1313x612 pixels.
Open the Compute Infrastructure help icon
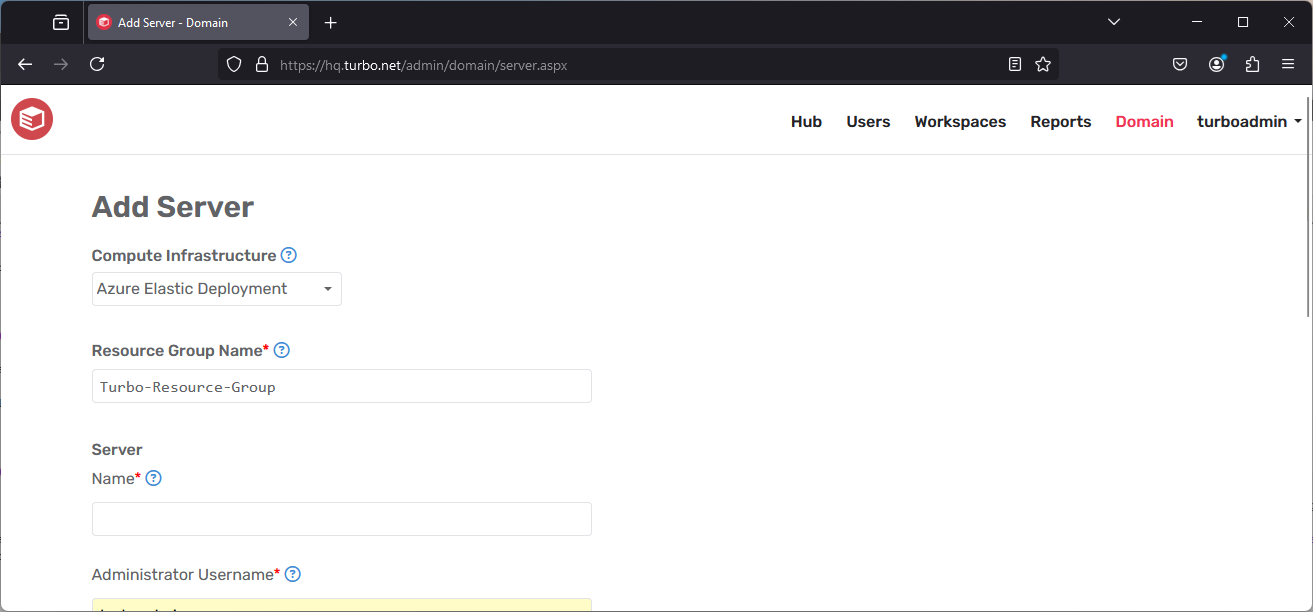tap(288, 255)
